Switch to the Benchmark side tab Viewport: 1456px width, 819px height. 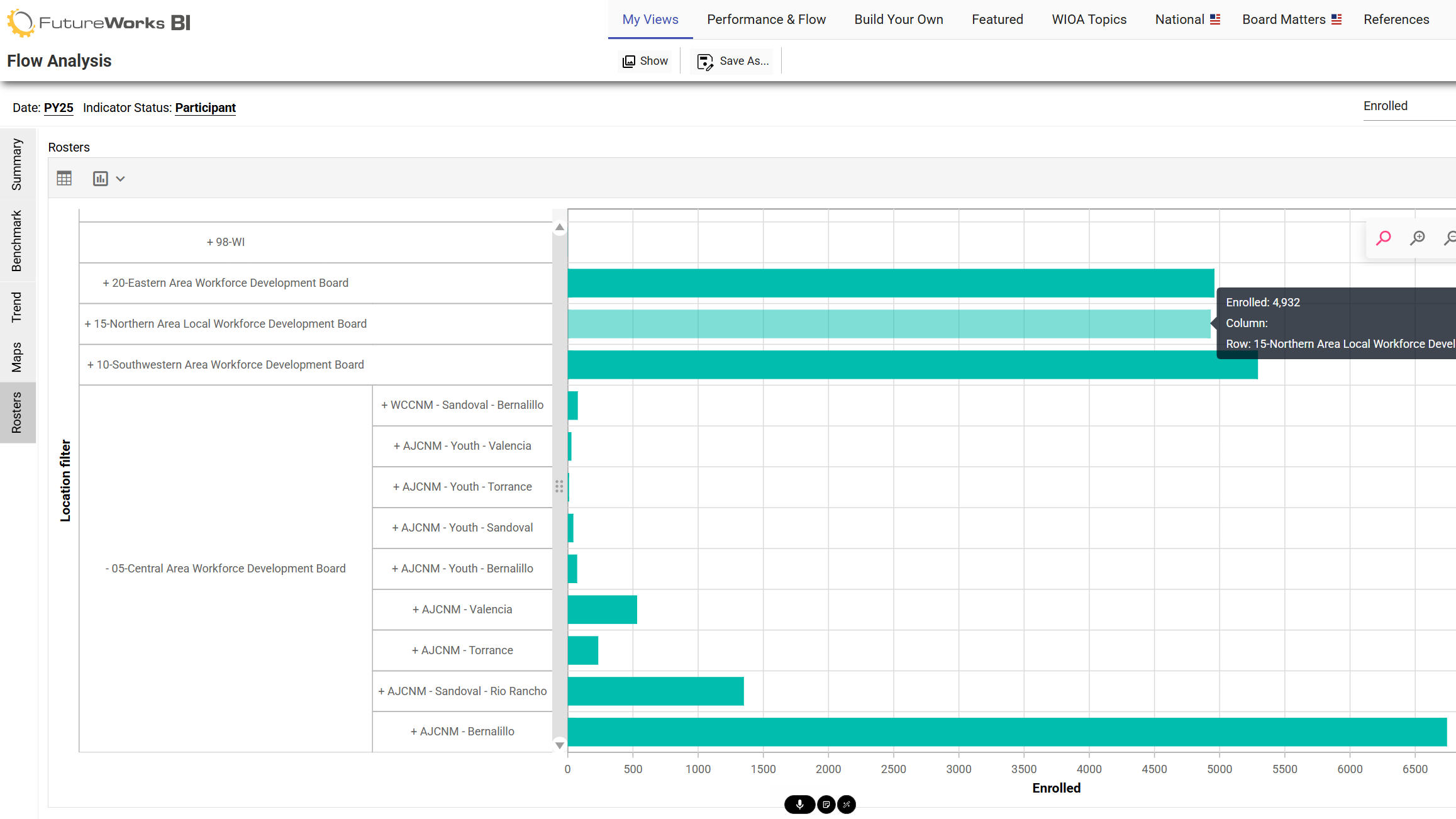point(17,241)
